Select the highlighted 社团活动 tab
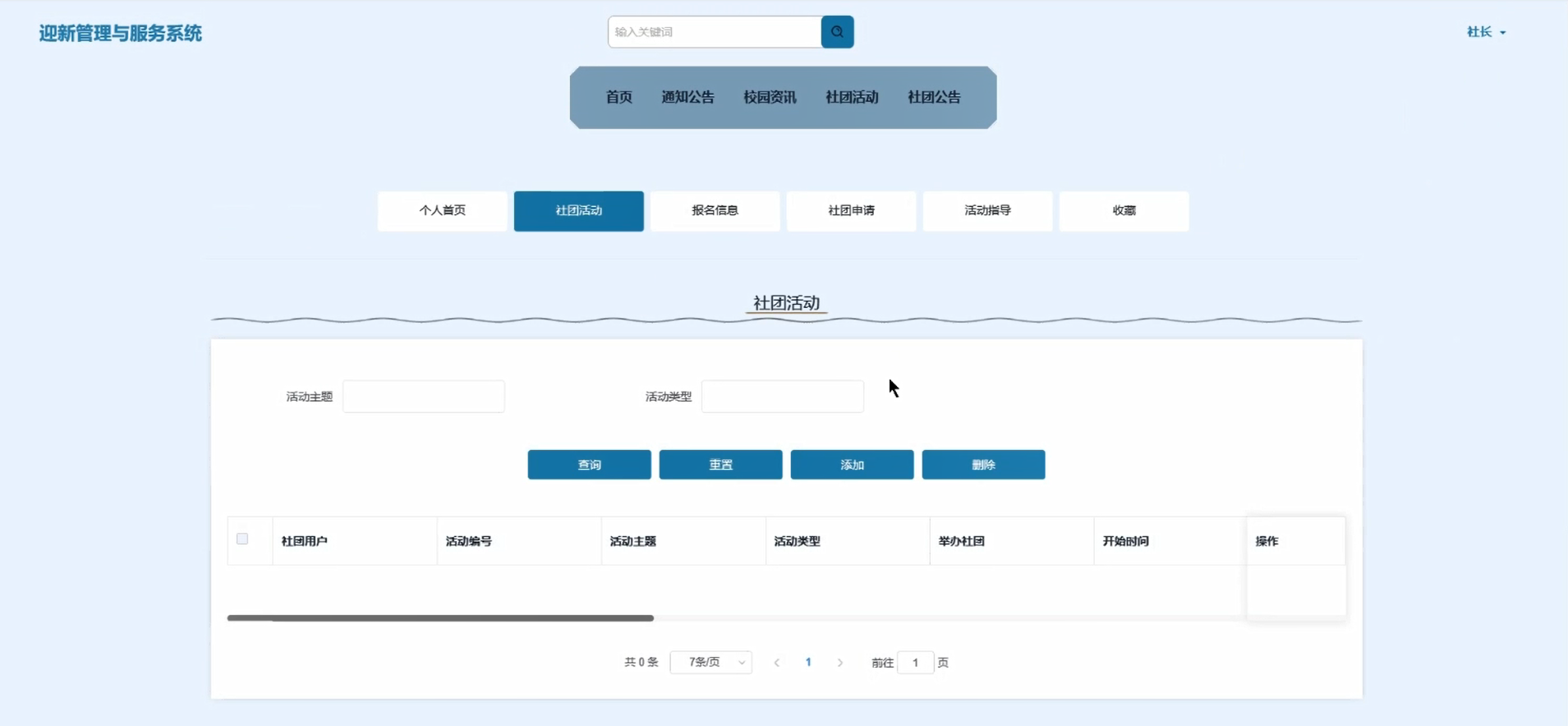The width and height of the screenshot is (1568, 726). [x=578, y=211]
